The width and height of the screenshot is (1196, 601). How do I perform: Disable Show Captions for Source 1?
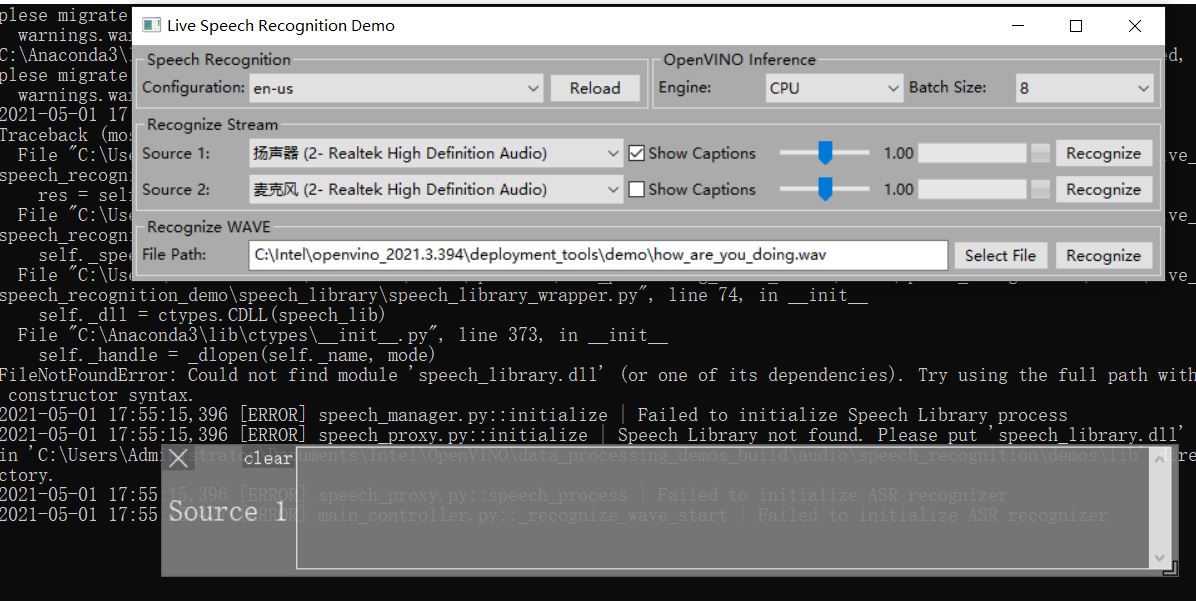[x=637, y=152]
